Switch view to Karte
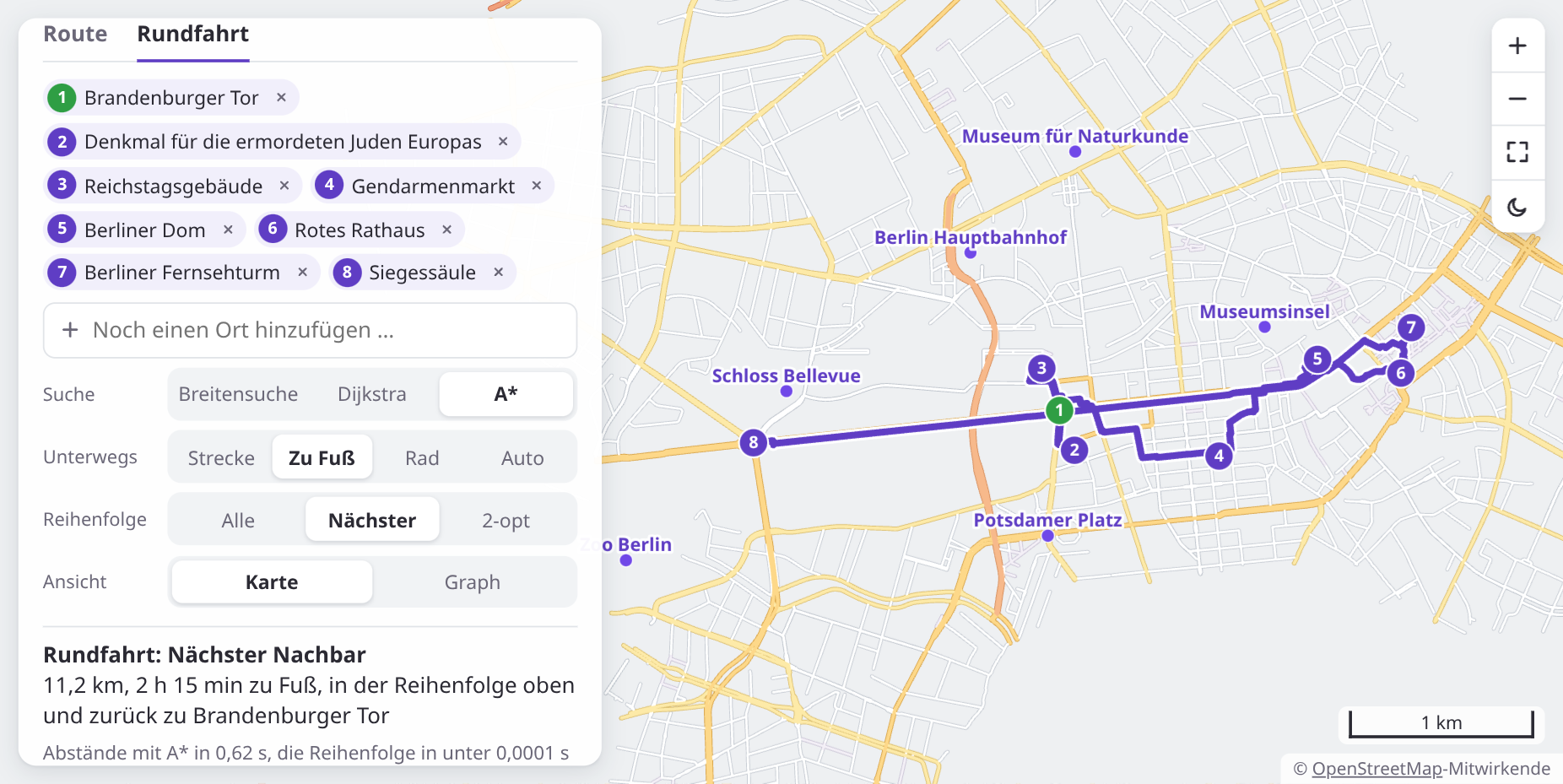 point(272,582)
